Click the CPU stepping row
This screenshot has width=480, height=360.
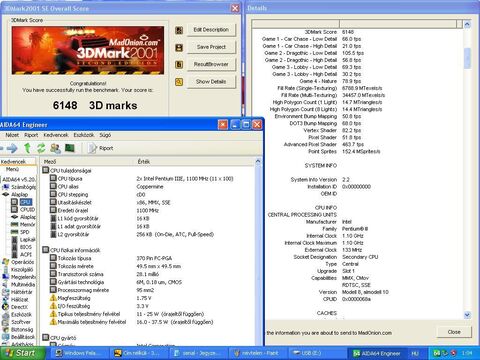98,194
